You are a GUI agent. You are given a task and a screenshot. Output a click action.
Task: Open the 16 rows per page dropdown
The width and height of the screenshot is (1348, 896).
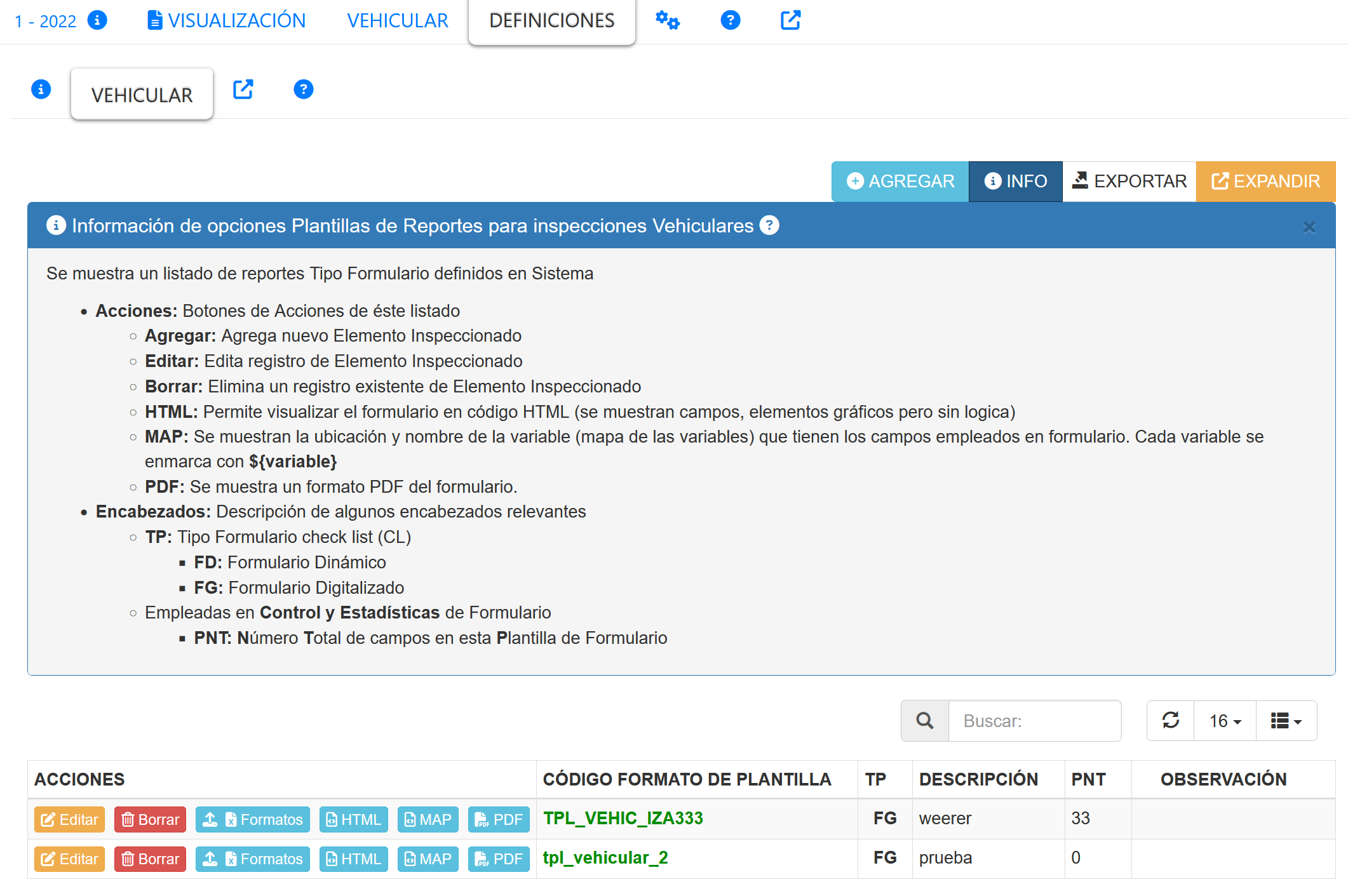1225,721
